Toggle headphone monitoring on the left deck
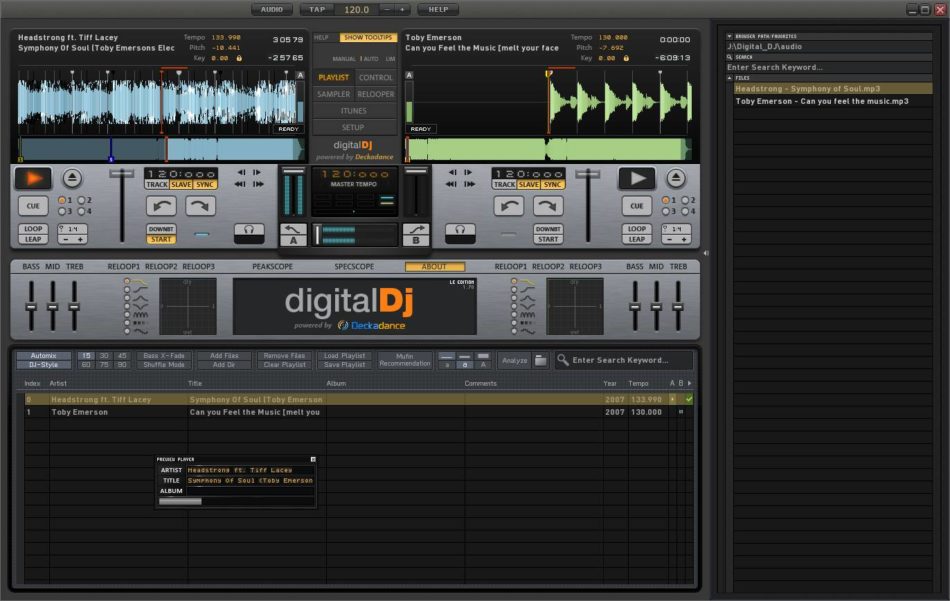 [249, 233]
